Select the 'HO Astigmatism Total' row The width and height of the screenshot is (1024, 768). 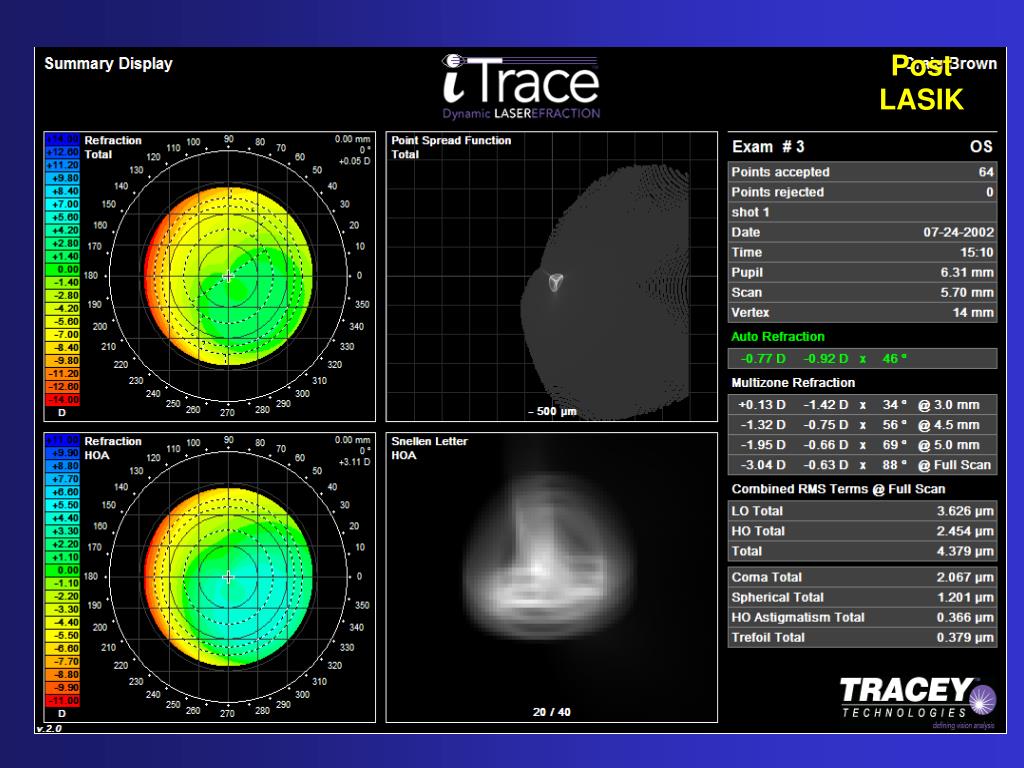pyautogui.click(x=863, y=617)
